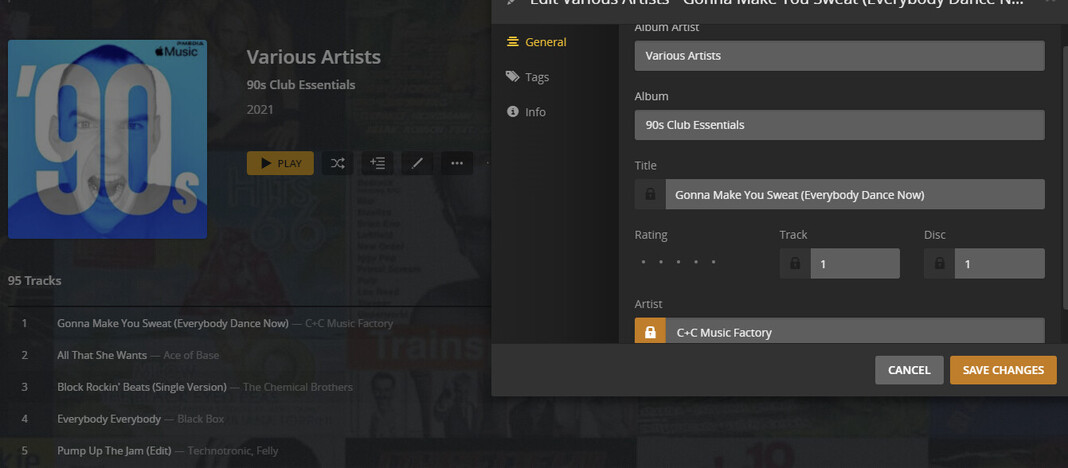This screenshot has width=1068, height=468.
Task: Click the tag icon beside Tags
Action: [x=512, y=77]
